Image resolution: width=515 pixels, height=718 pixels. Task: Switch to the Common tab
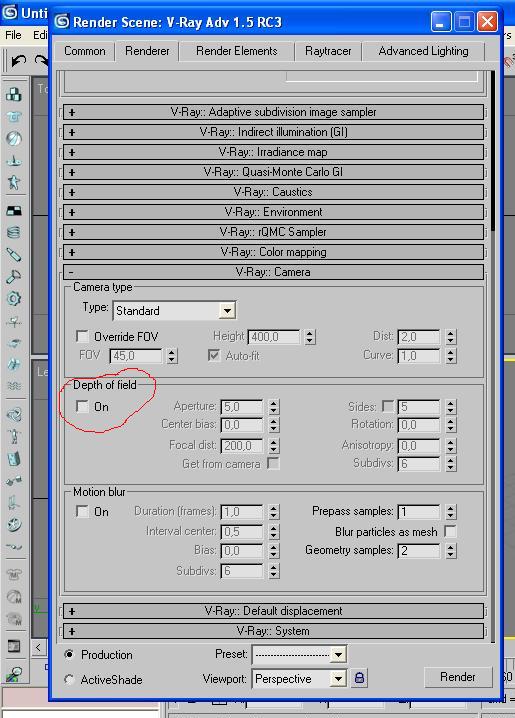pos(85,51)
